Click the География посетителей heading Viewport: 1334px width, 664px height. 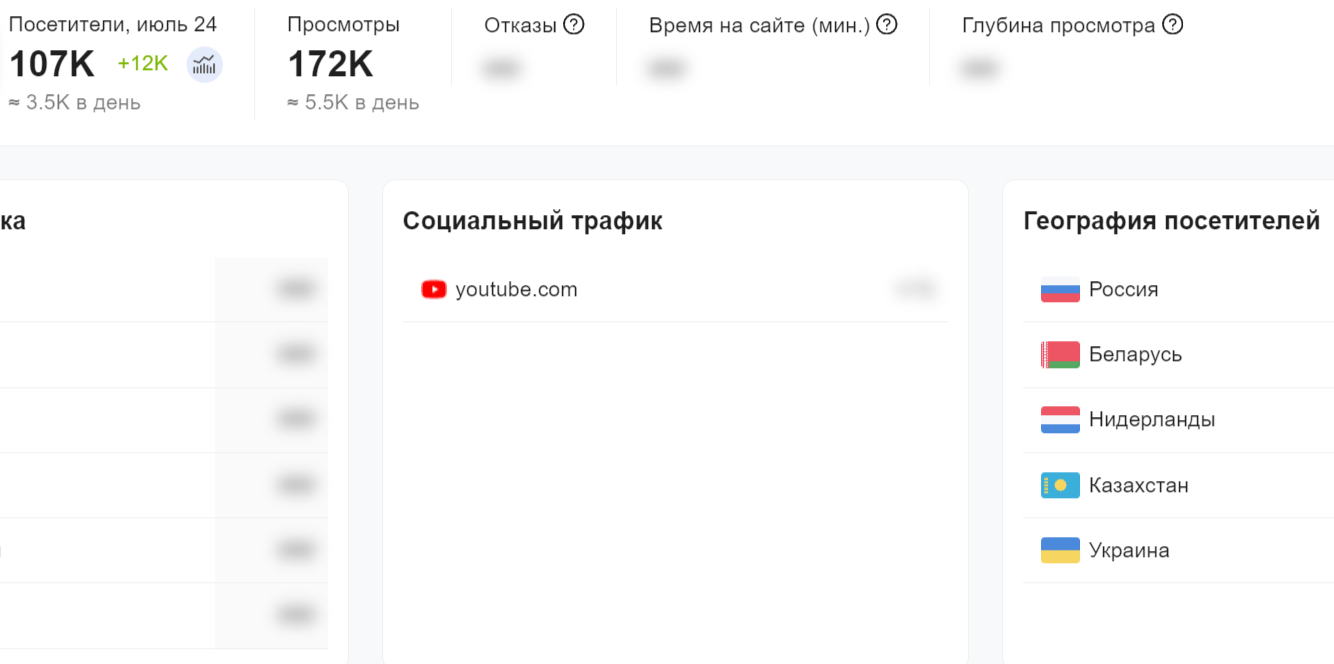point(1172,221)
